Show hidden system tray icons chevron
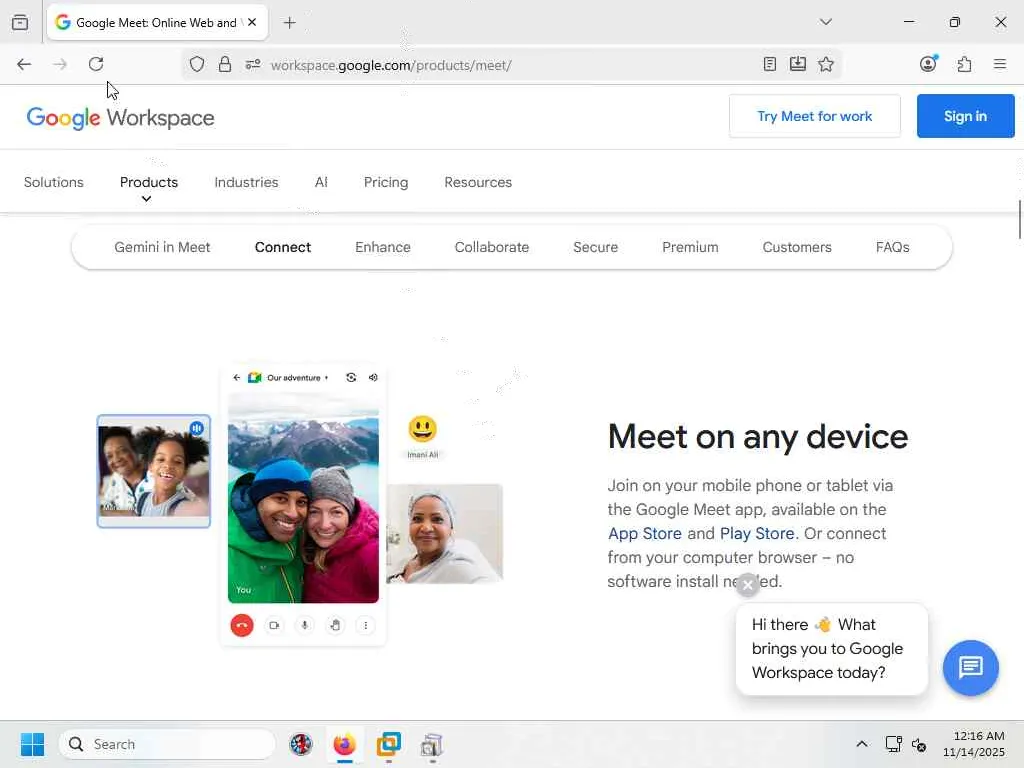The image size is (1024, 768). pos(862,744)
